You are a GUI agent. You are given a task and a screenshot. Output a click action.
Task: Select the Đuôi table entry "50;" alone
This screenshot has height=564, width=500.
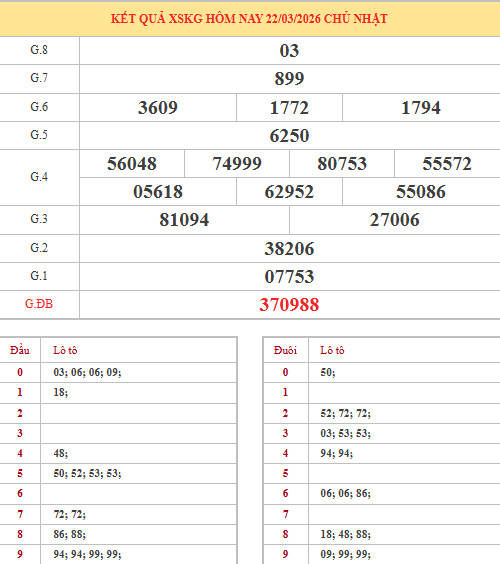328,372
